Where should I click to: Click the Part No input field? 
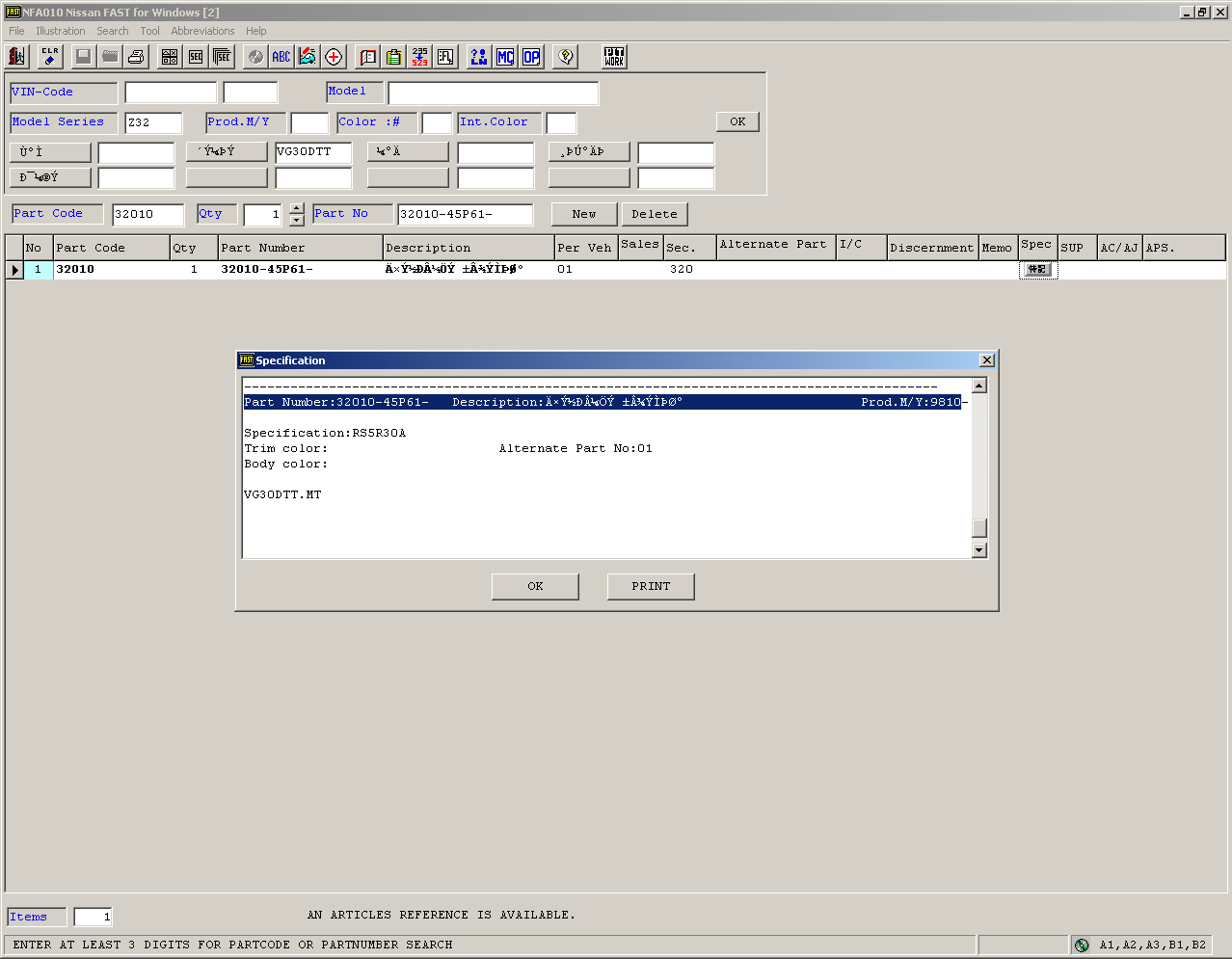(465, 214)
